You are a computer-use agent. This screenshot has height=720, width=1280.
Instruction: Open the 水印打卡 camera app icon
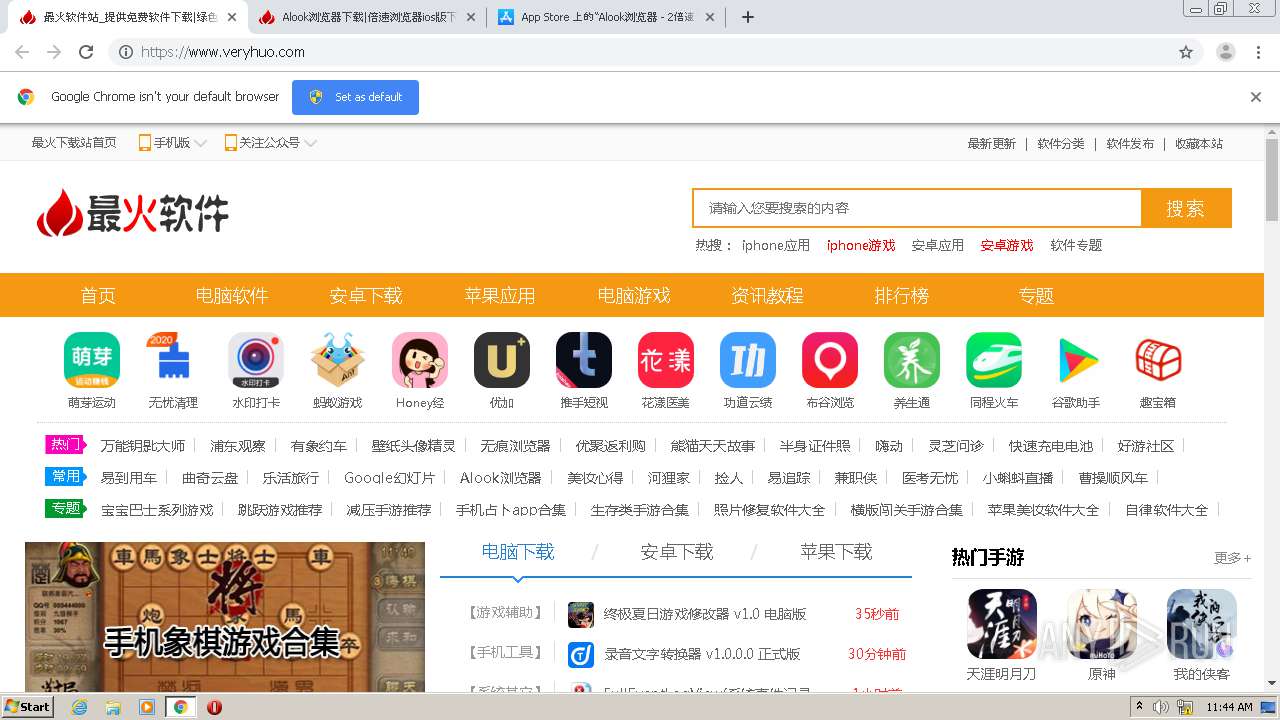pos(256,360)
